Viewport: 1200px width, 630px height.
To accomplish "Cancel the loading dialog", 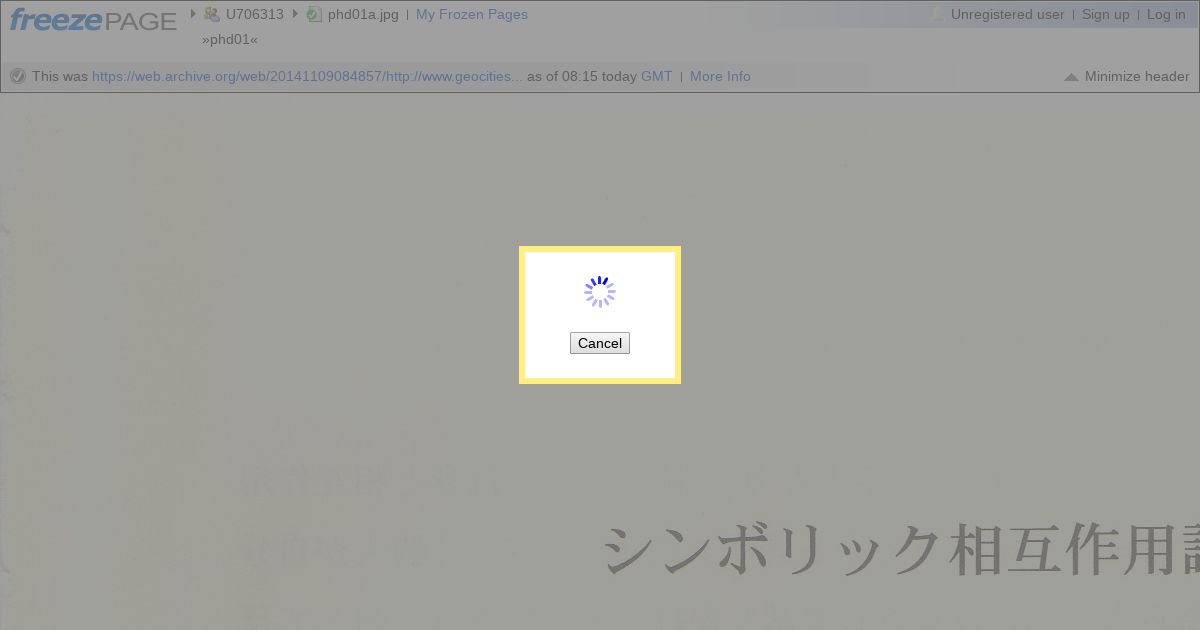I will coord(600,343).
